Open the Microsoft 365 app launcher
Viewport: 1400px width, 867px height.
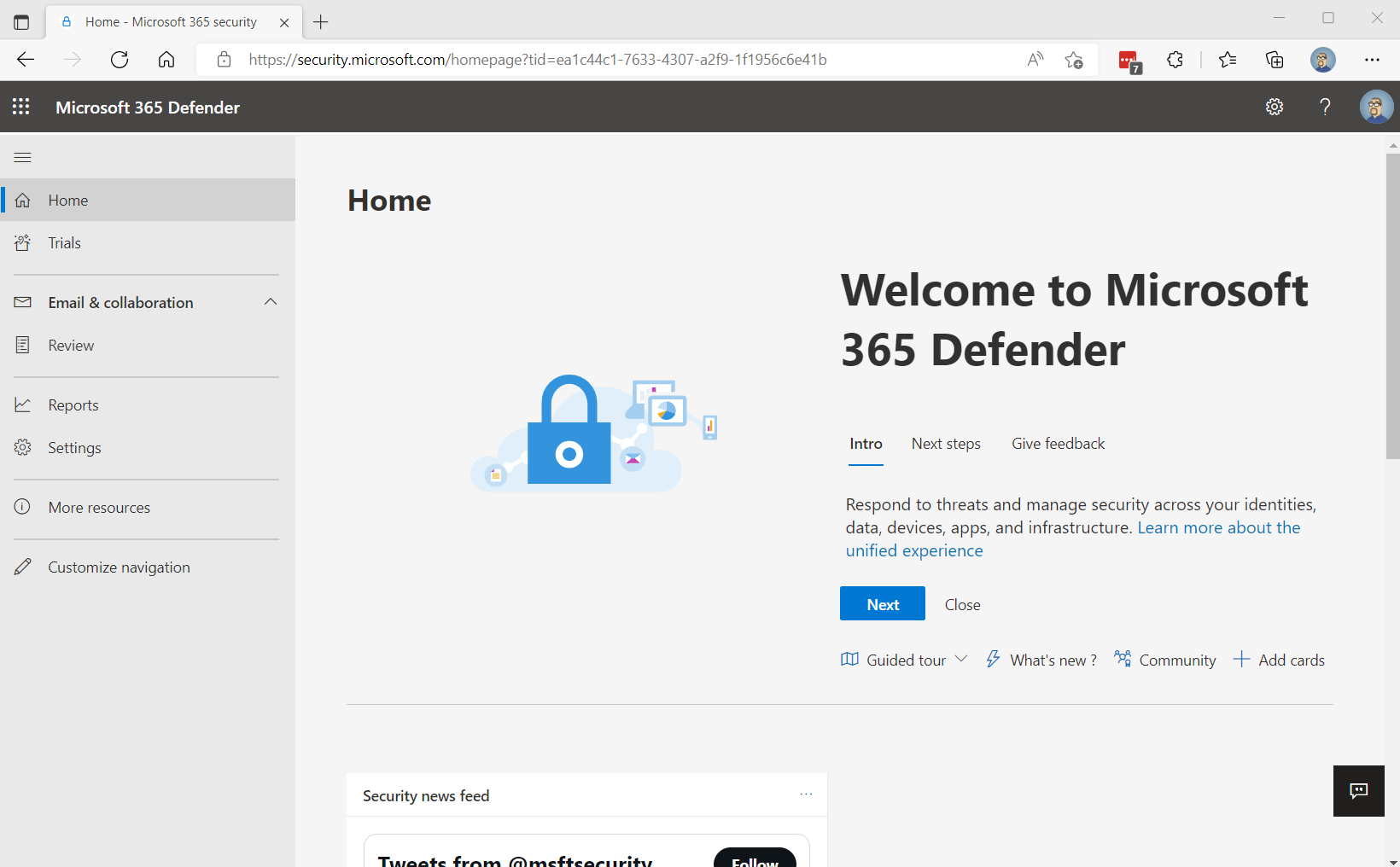20,107
